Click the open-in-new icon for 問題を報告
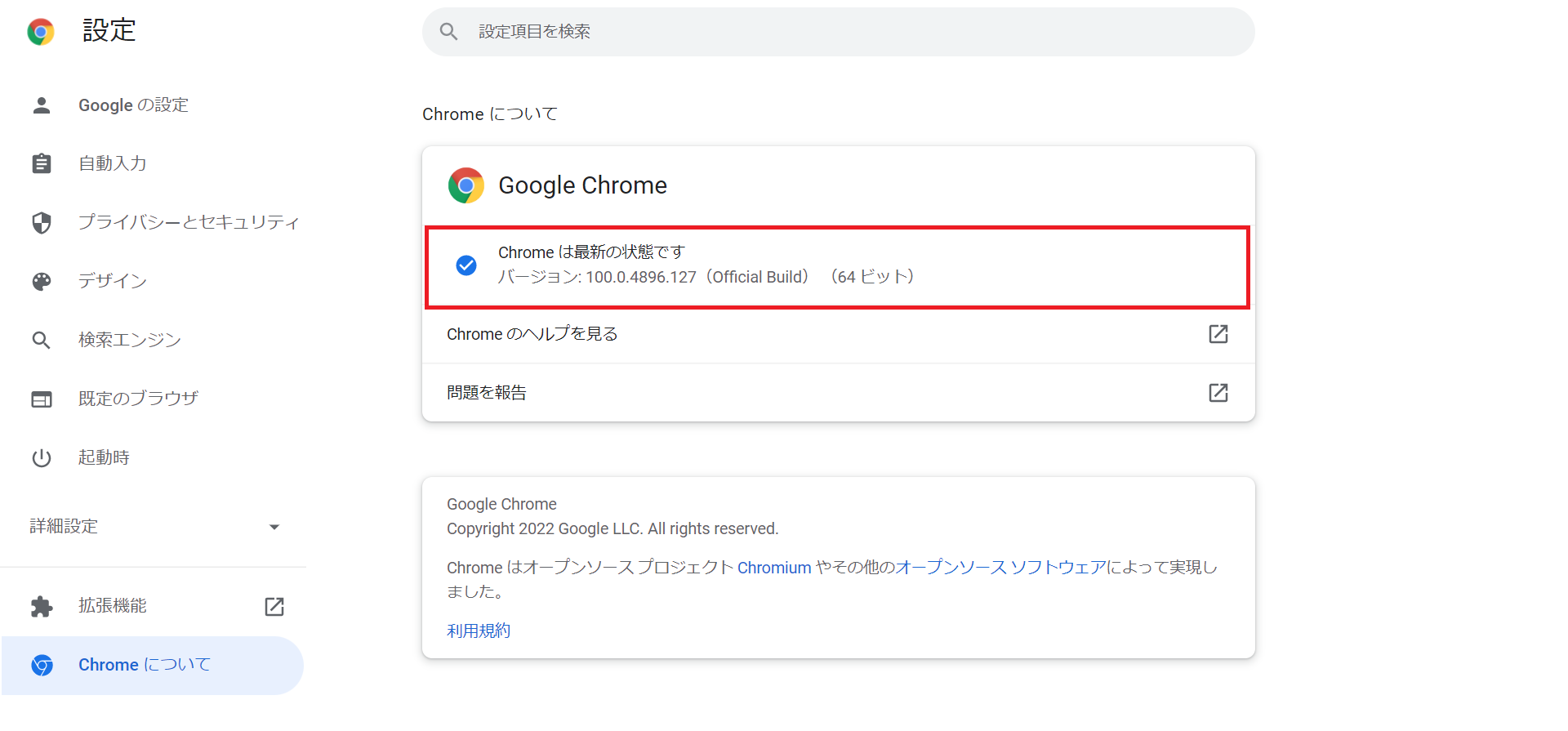 (1218, 393)
